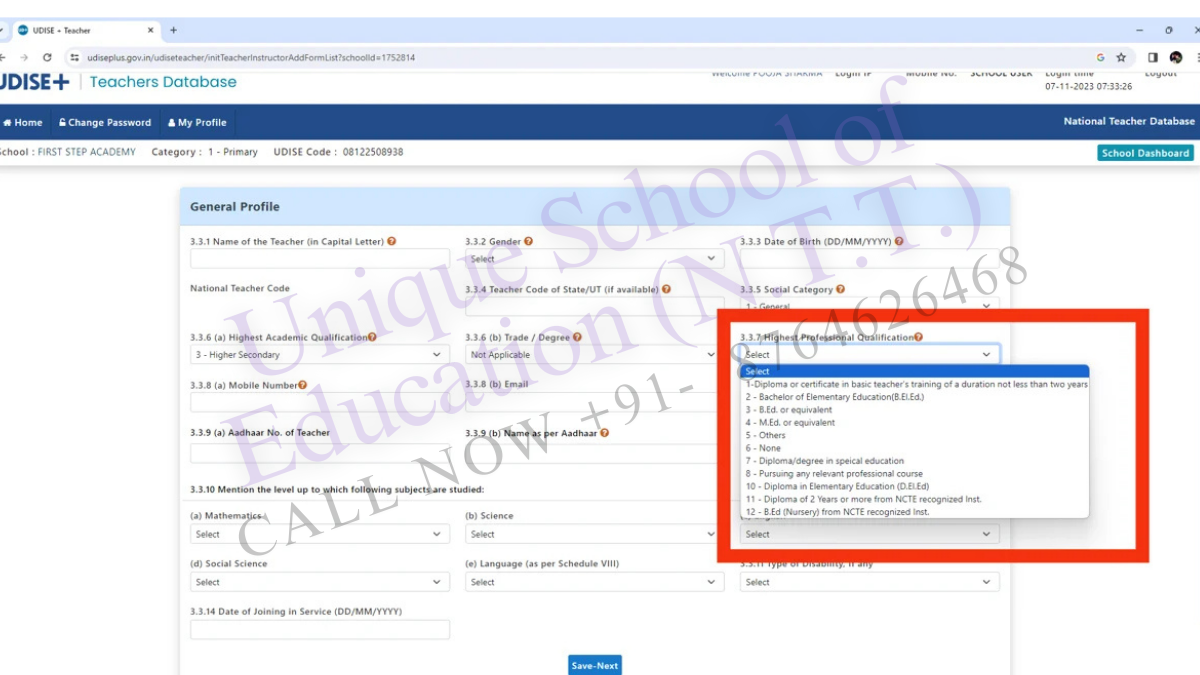Select 8 - Pursuing any relevant professional course

coord(915,474)
